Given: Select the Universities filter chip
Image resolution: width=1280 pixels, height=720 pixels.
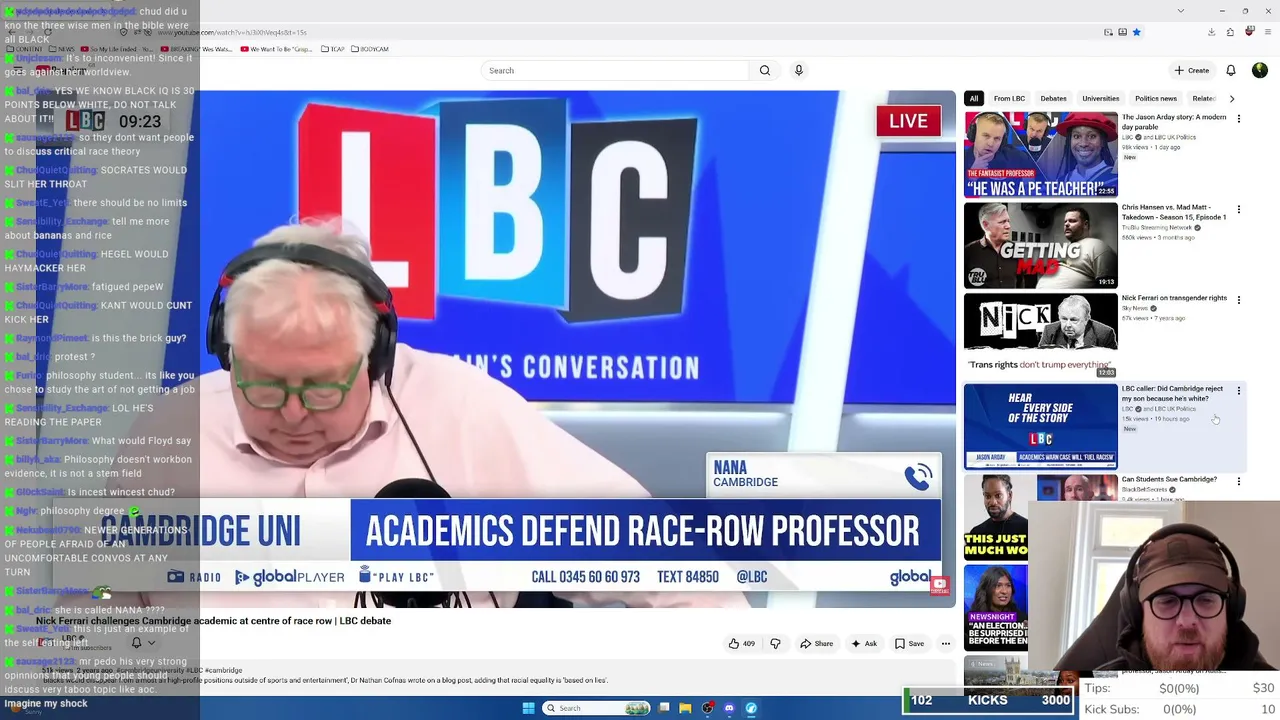Looking at the screenshot, I should click(x=1100, y=99).
